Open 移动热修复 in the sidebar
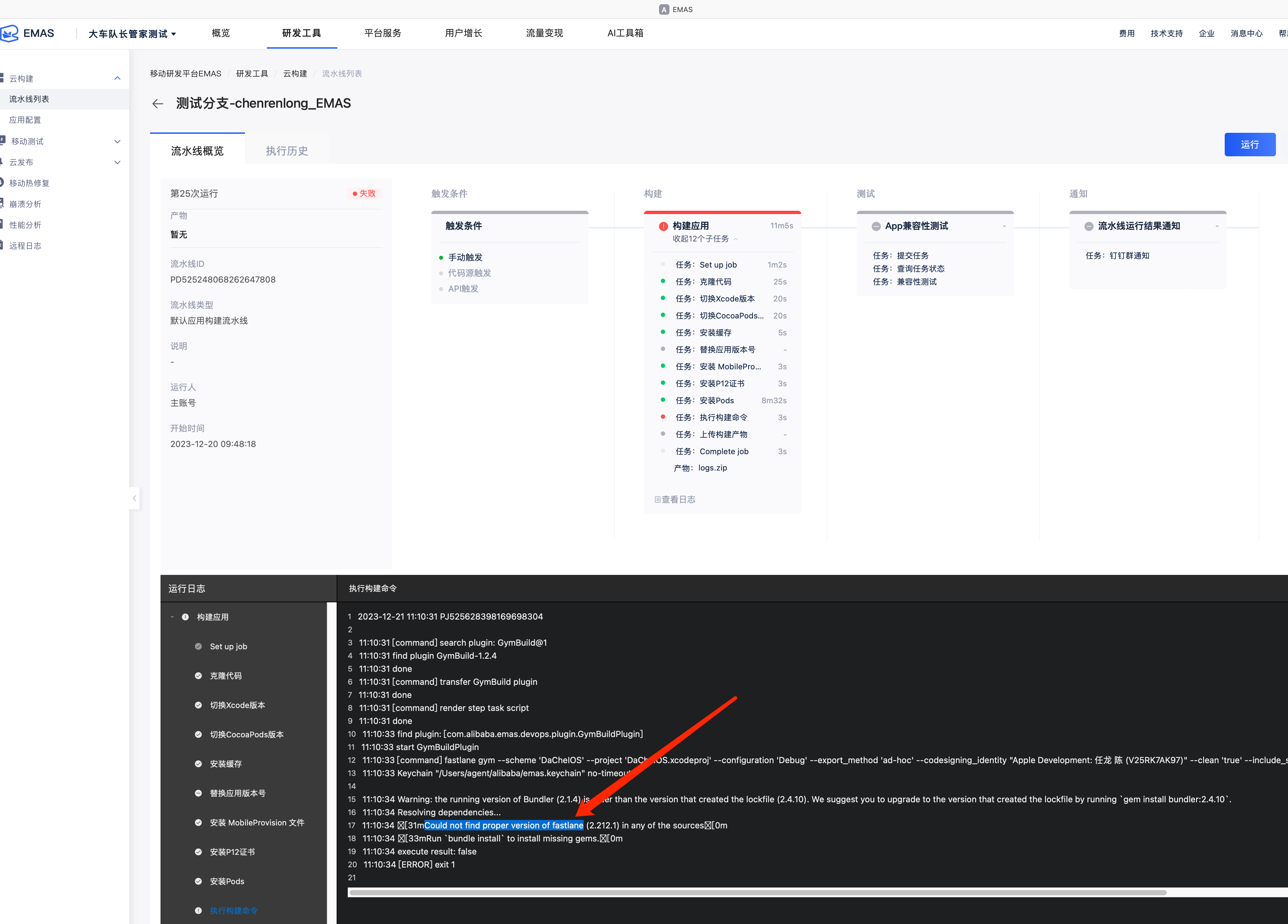Image resolution: width=1288 pixels, height=924 pixels. 30,183
